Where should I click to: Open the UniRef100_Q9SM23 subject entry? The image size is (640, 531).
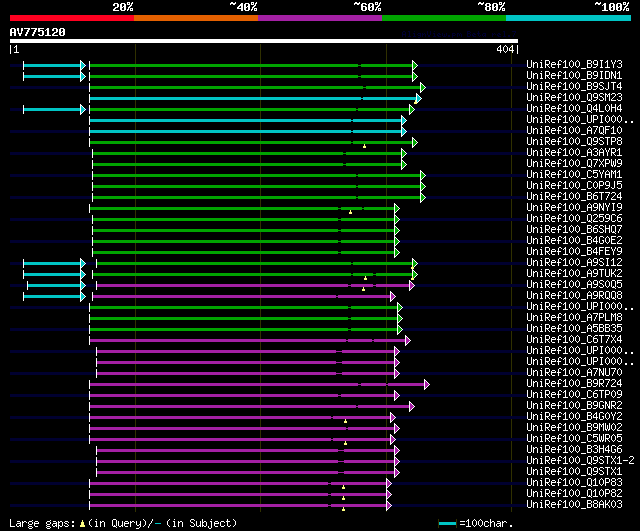click(574, 98)
